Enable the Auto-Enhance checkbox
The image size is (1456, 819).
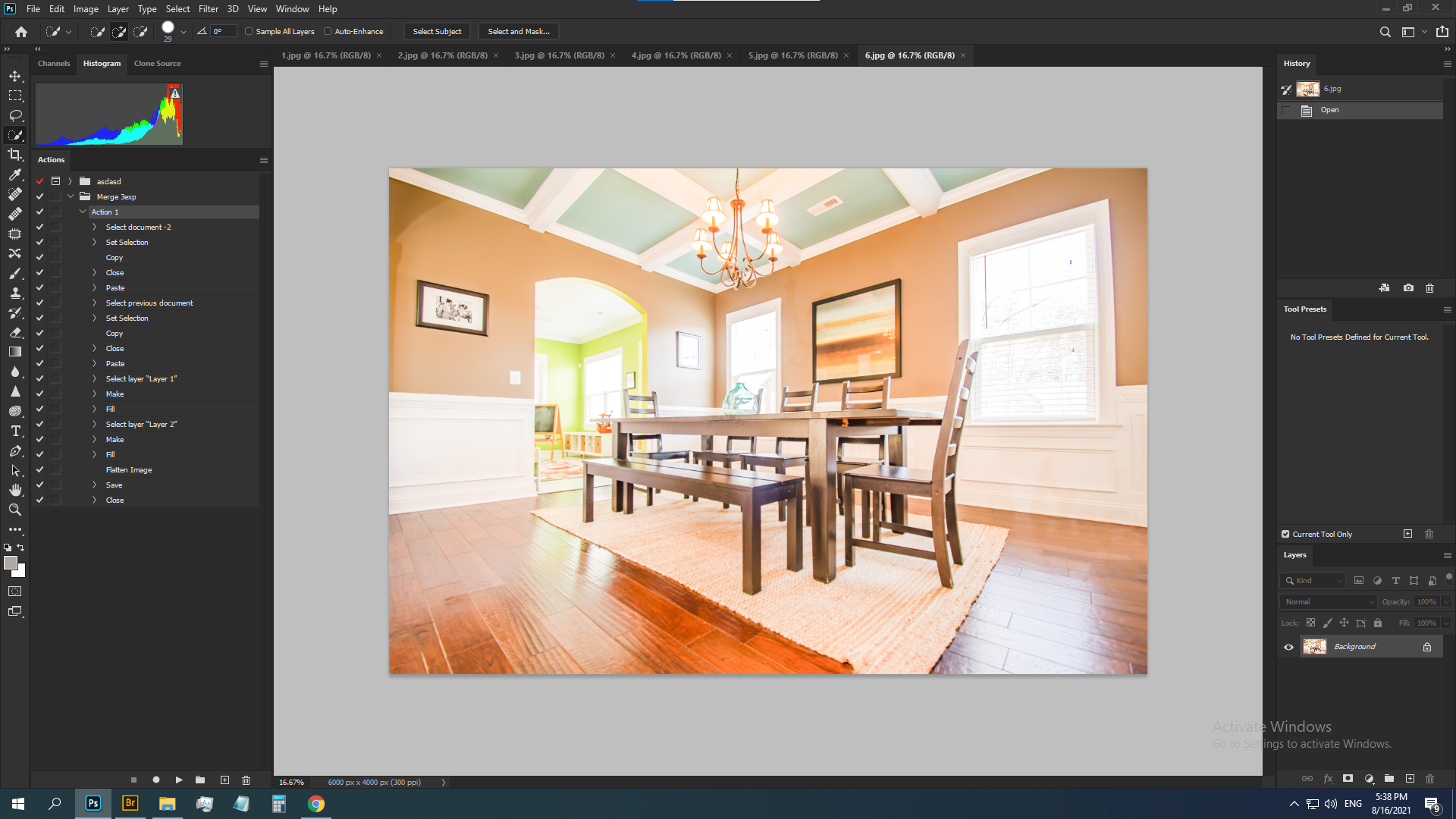328,32
